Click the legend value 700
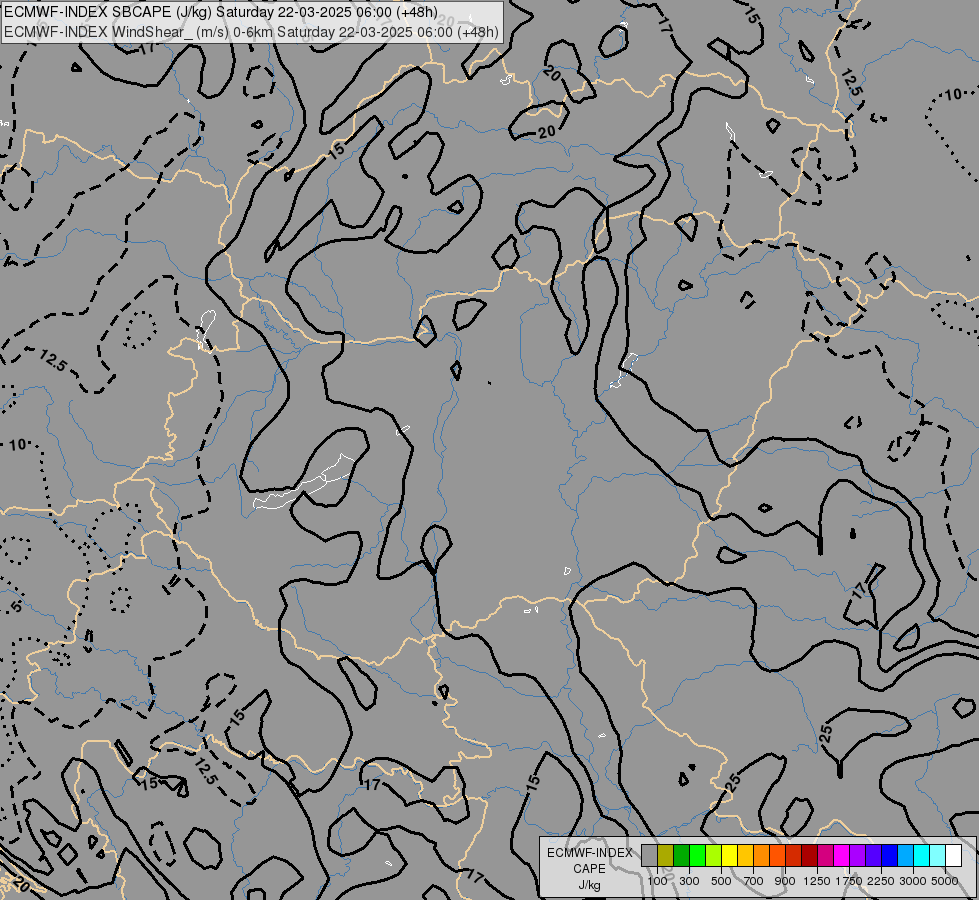This screenshot has height=900, width=979. [x=754, y=881]
